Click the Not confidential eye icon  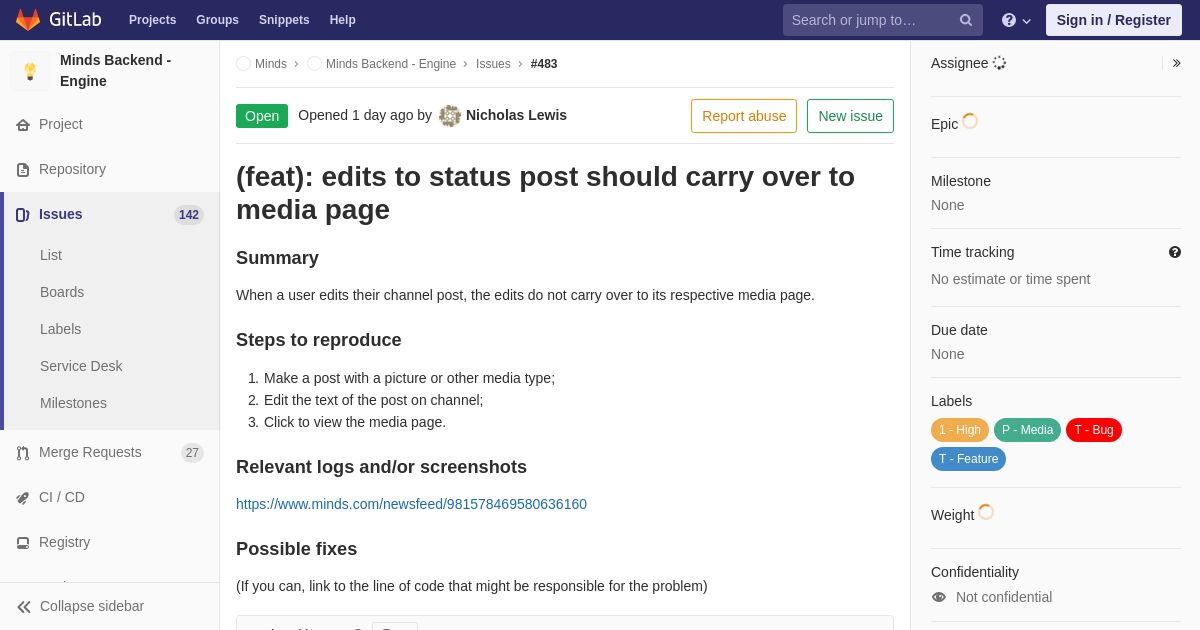tap(939, 597)
